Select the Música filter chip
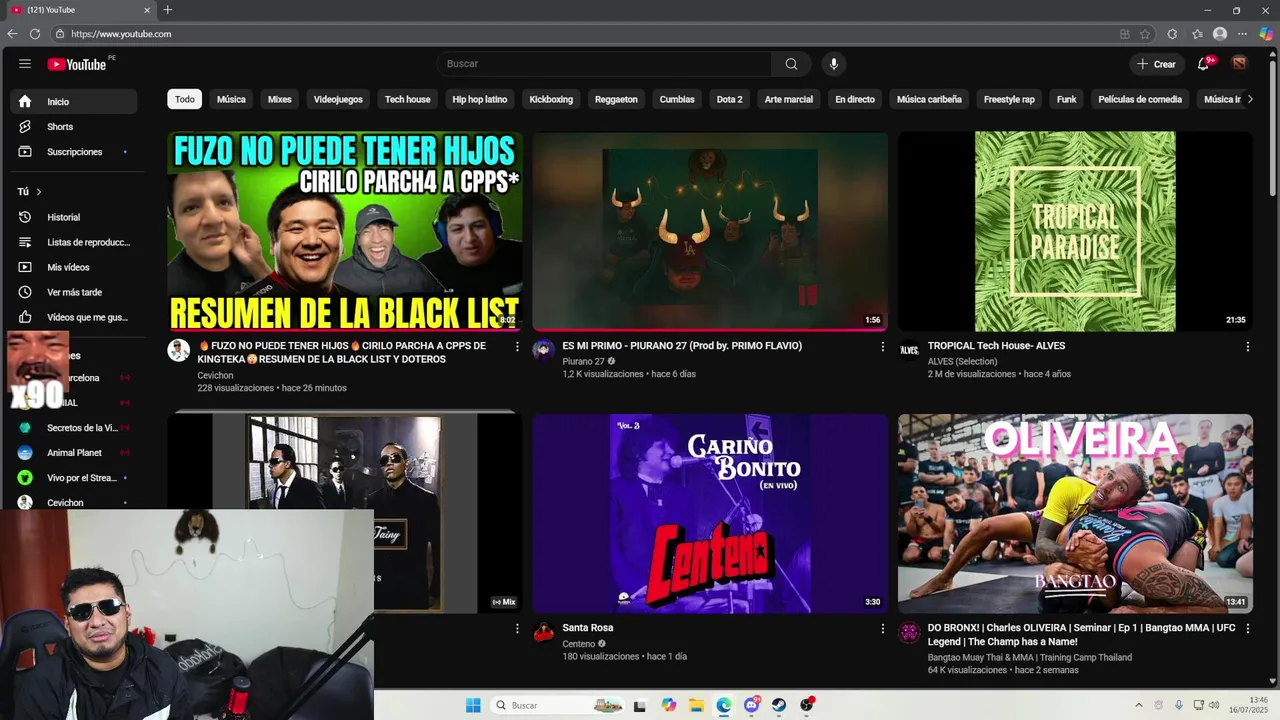 [x=231, y=99]
